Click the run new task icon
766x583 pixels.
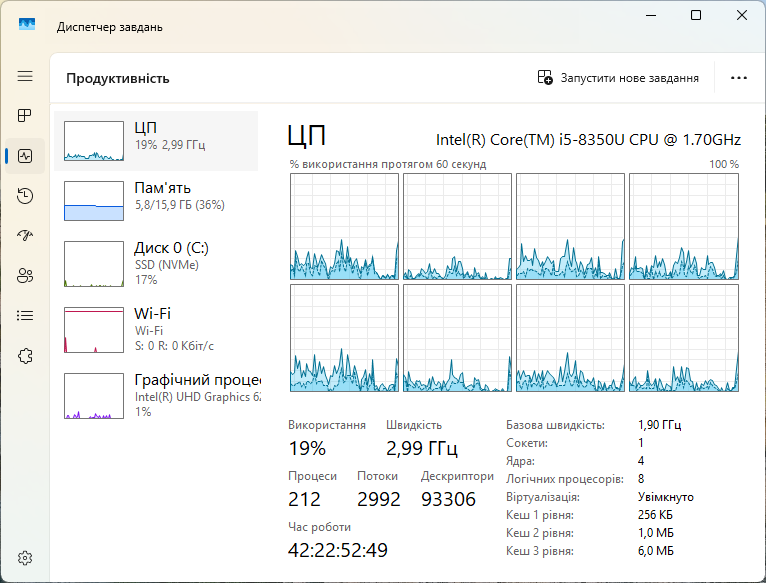pos(545,78)
